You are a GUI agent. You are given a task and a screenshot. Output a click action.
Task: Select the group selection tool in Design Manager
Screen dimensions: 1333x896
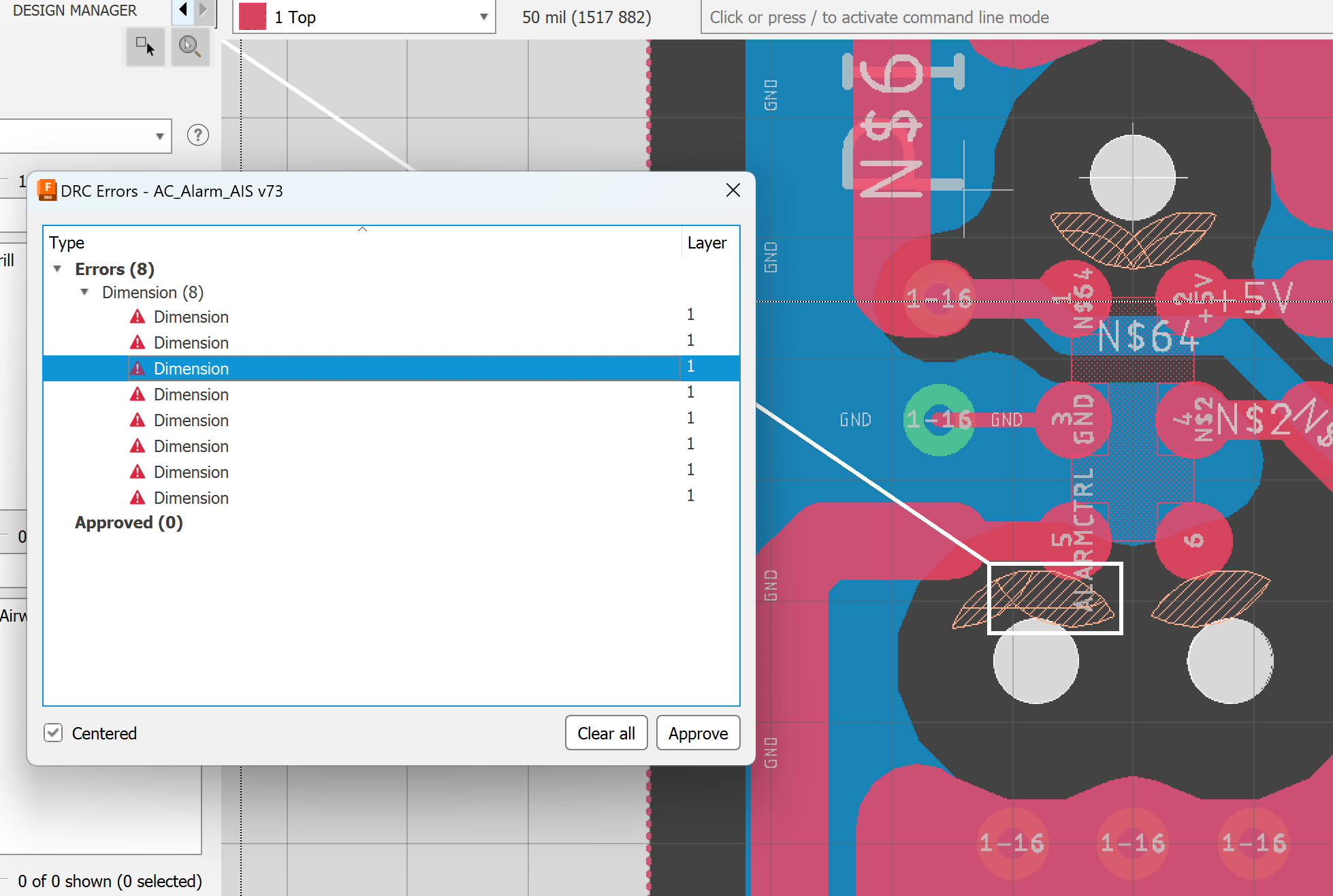tap(144, 46)
